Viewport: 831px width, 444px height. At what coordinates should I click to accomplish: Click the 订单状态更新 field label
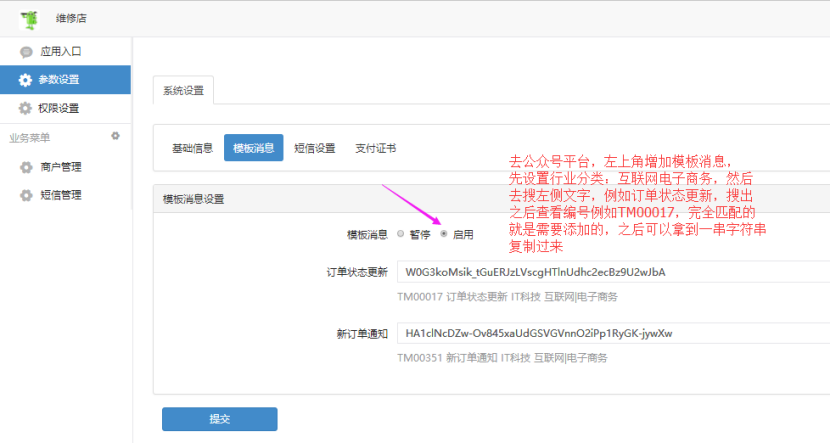click(x=357, y=272)
